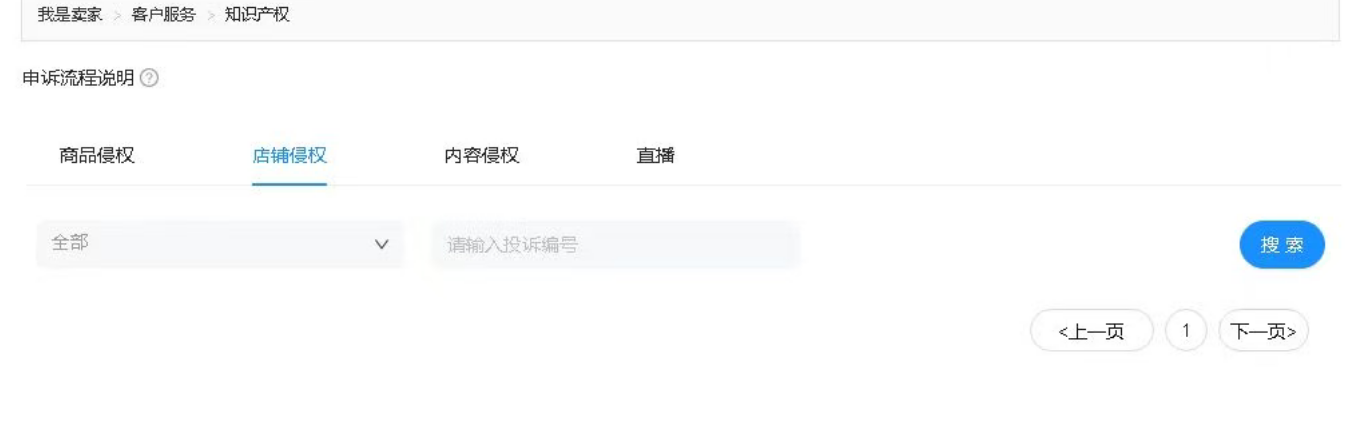Image resolution: width=1348 pixels, height=433 pixels.
Task: Open the help icon beside 申诉流程说明
Action: click(x=150, y=78)
